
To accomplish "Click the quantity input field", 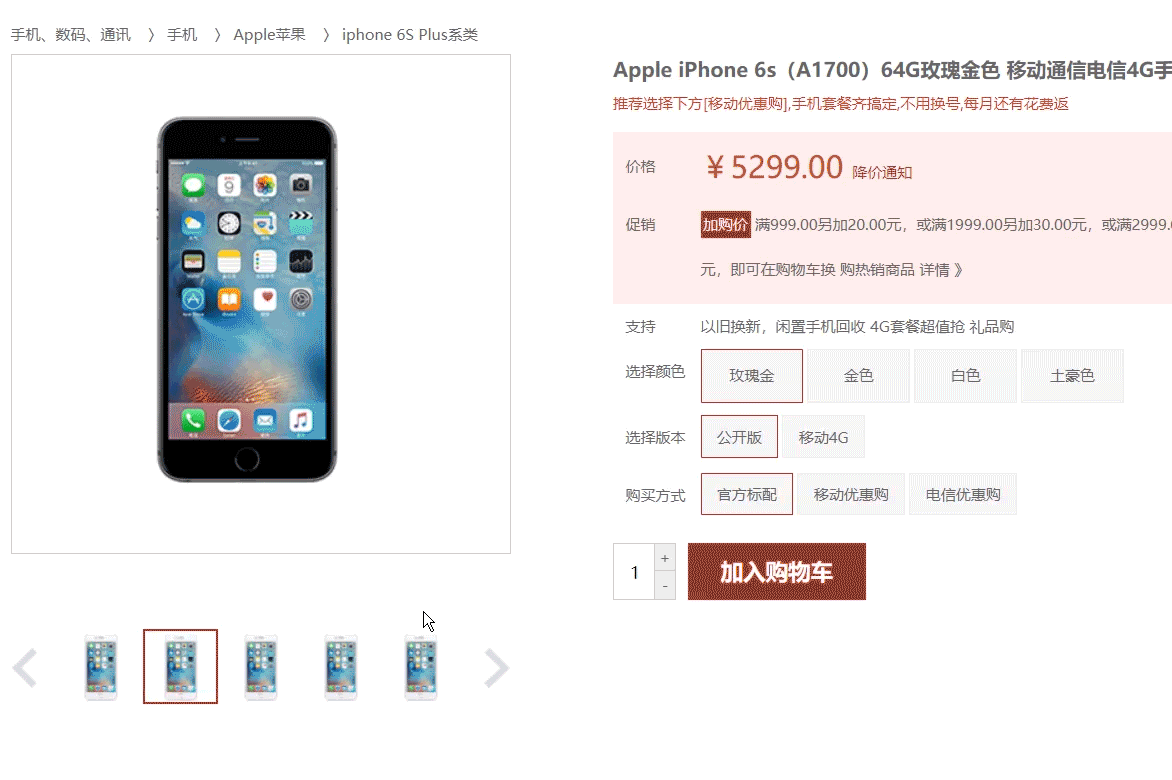I will [x=634, y=572].
